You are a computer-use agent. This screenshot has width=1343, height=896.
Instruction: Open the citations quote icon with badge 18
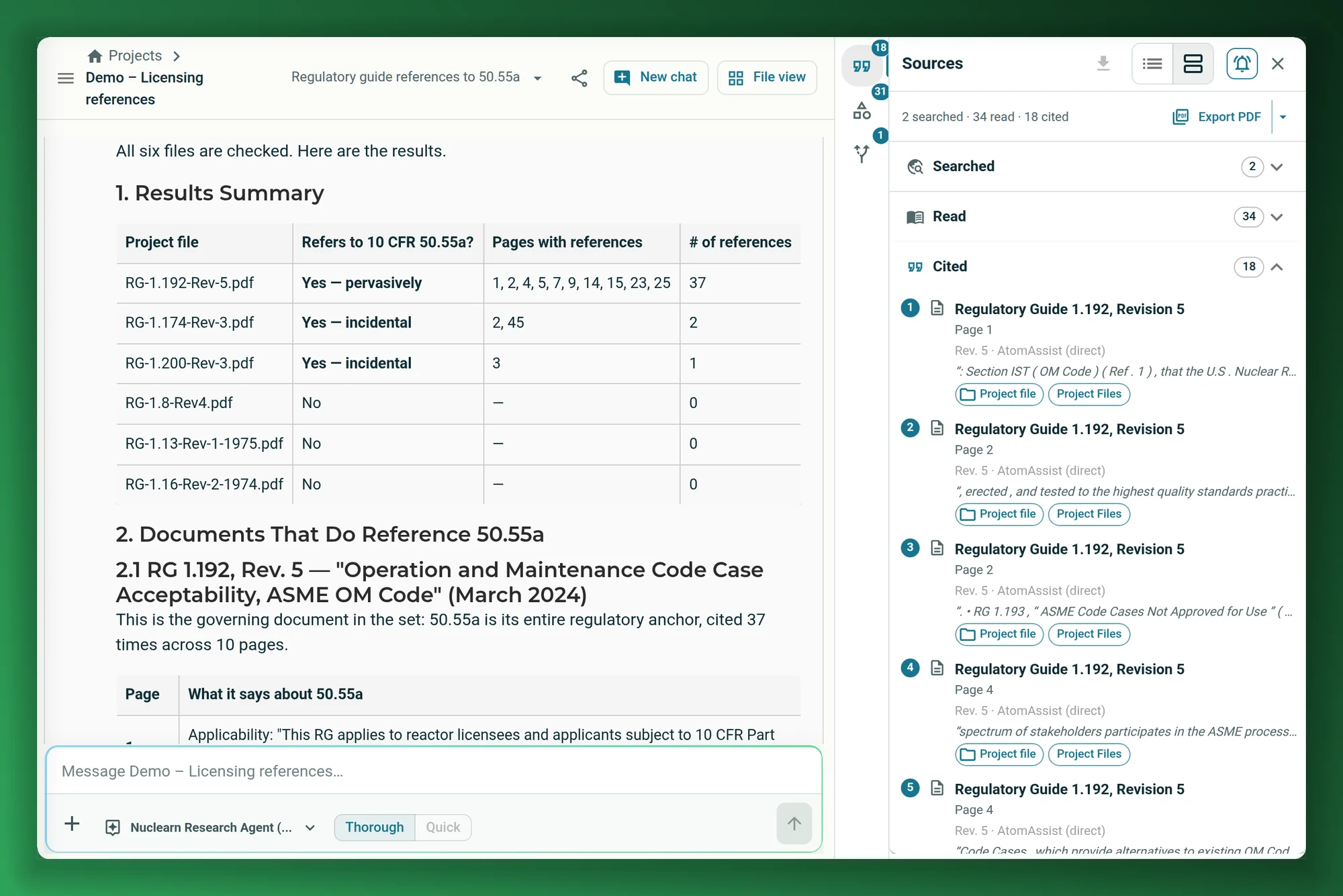click(862, 66)
